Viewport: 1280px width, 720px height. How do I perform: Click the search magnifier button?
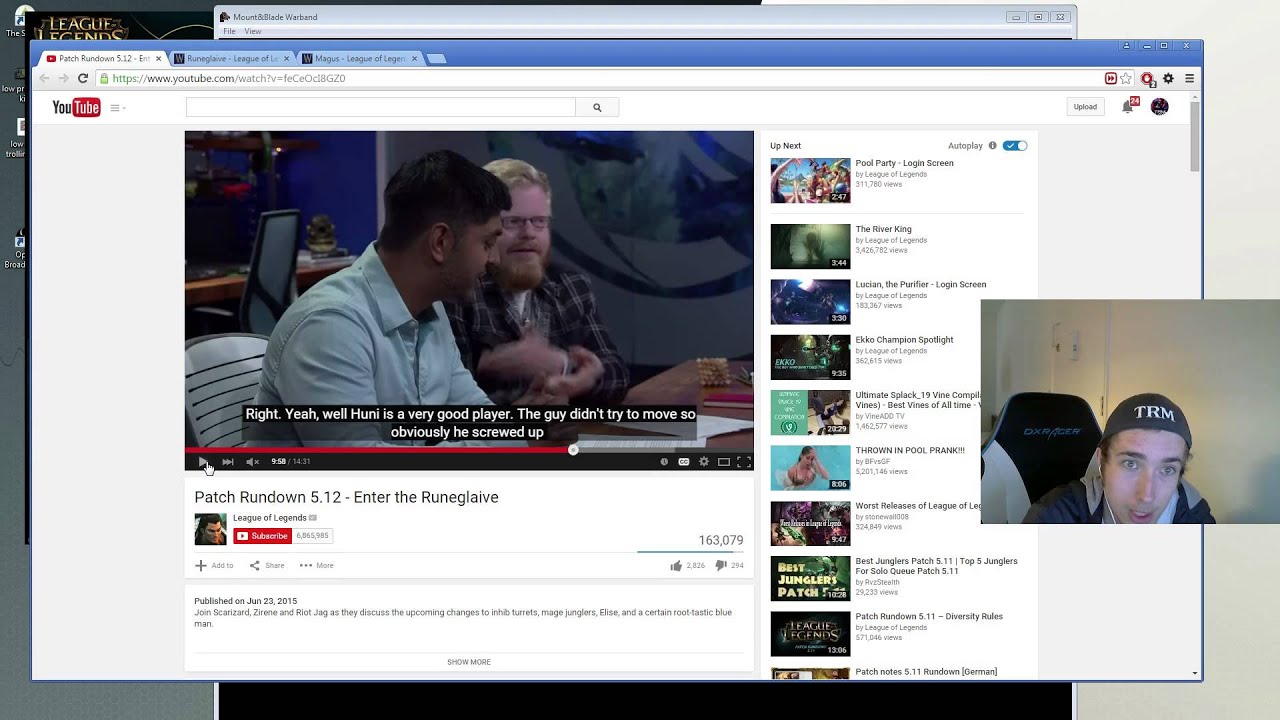pyautogui.click(x=597, y=107)
